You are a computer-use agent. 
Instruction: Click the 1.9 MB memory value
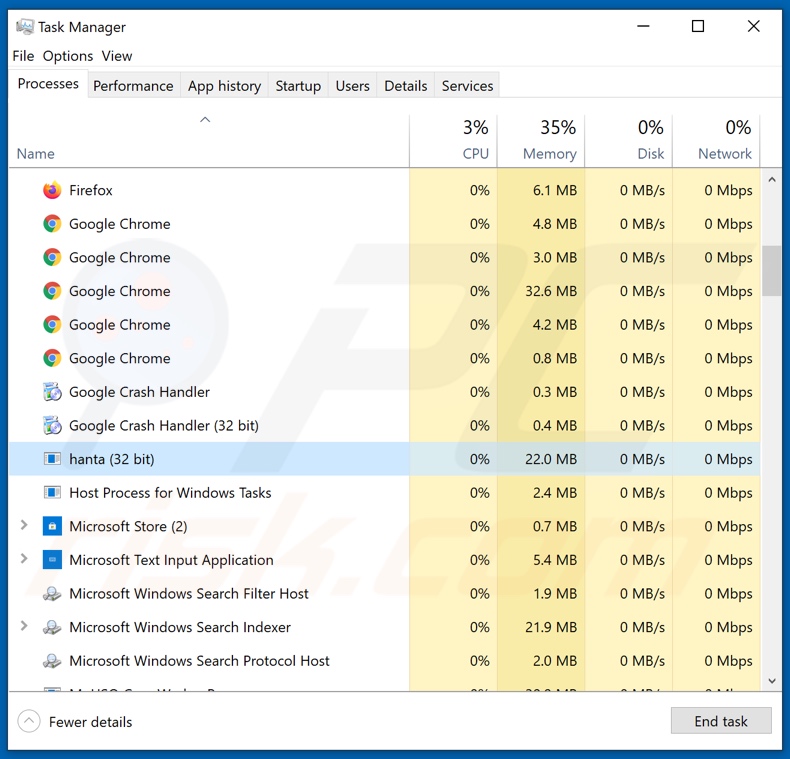tap(555, 594)
